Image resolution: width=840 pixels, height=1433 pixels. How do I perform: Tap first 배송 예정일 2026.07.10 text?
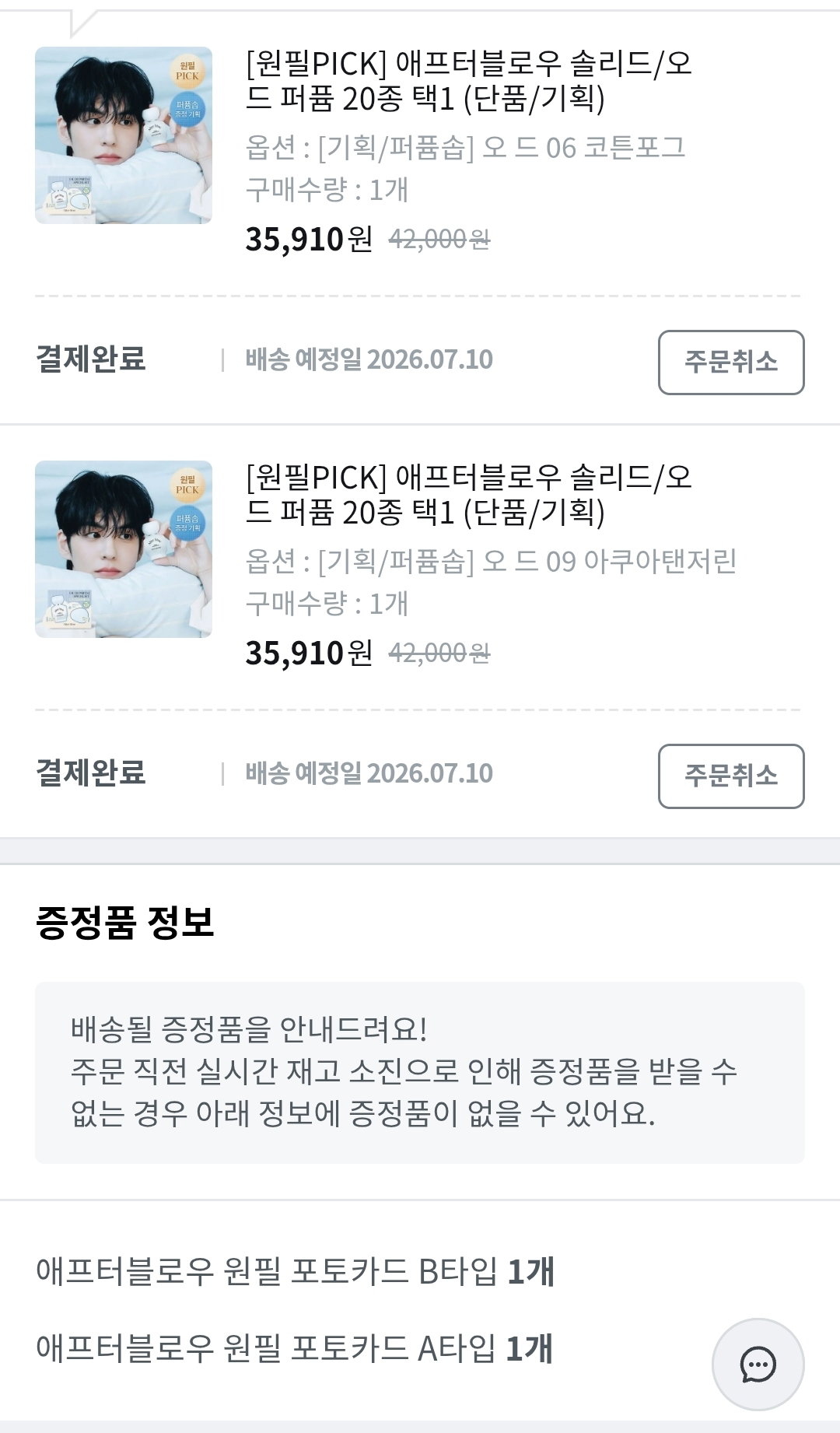[369, 359]
